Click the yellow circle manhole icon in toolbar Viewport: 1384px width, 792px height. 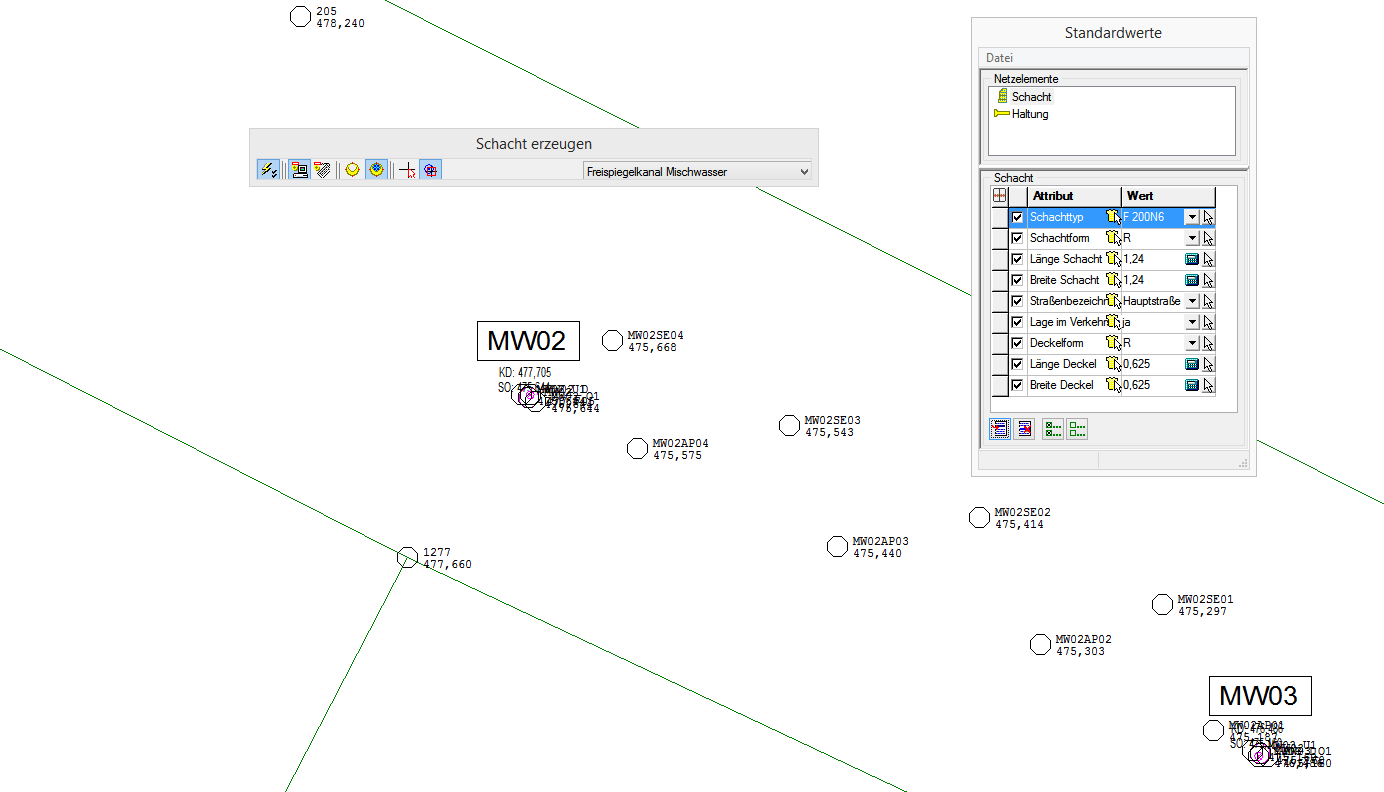click(x=352, y=170)
